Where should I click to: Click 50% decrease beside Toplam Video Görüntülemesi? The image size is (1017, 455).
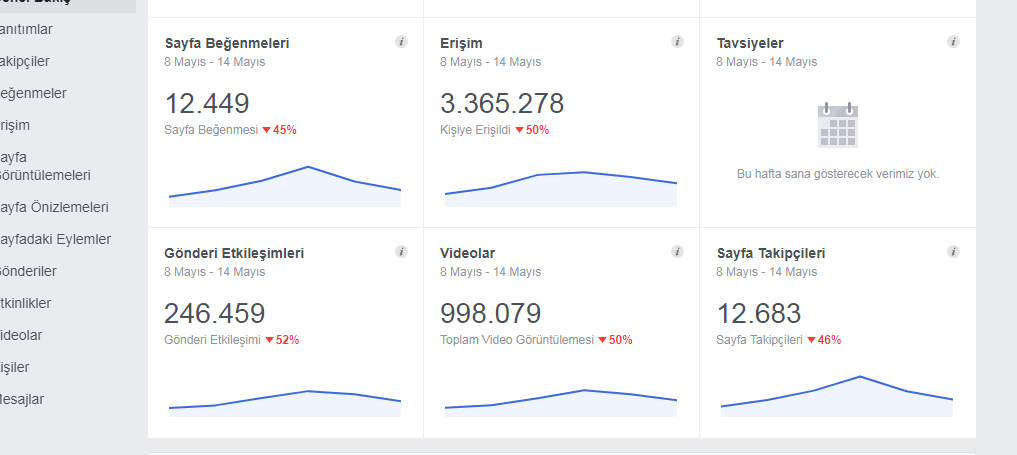[x=615, y=340]
